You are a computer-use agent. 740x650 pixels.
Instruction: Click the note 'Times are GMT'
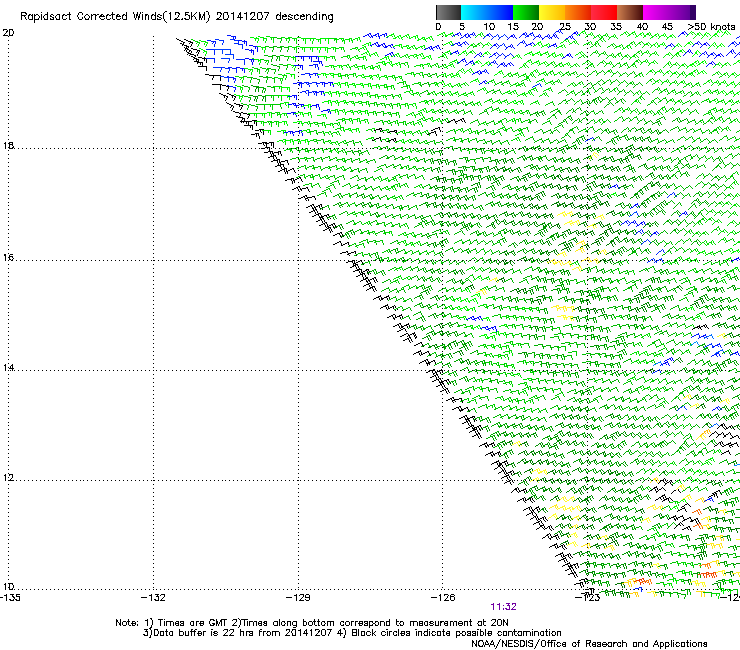click(193, 623)
